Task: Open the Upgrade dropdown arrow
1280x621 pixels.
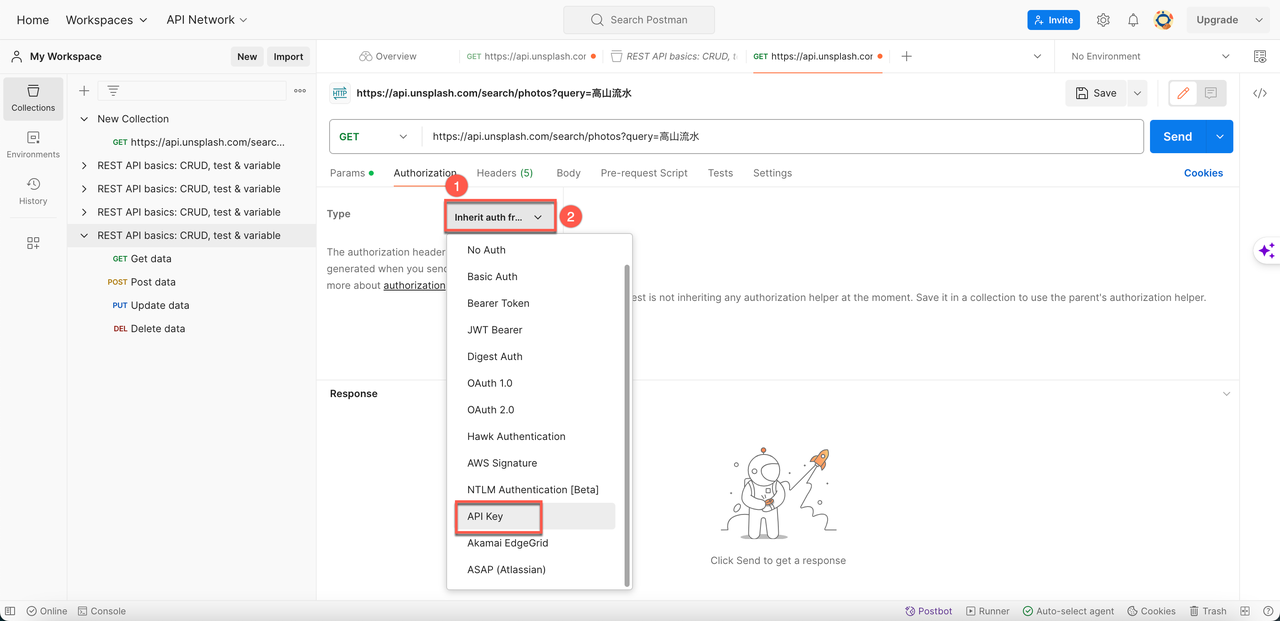Action: tap(1257, 20)
